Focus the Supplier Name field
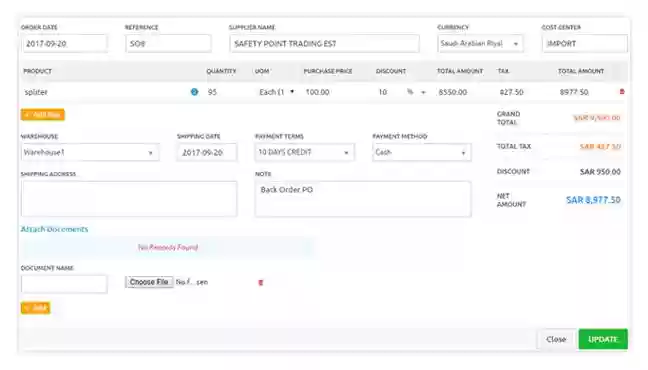The height and width of the screenshot is (370, 648). pos(324,43)
